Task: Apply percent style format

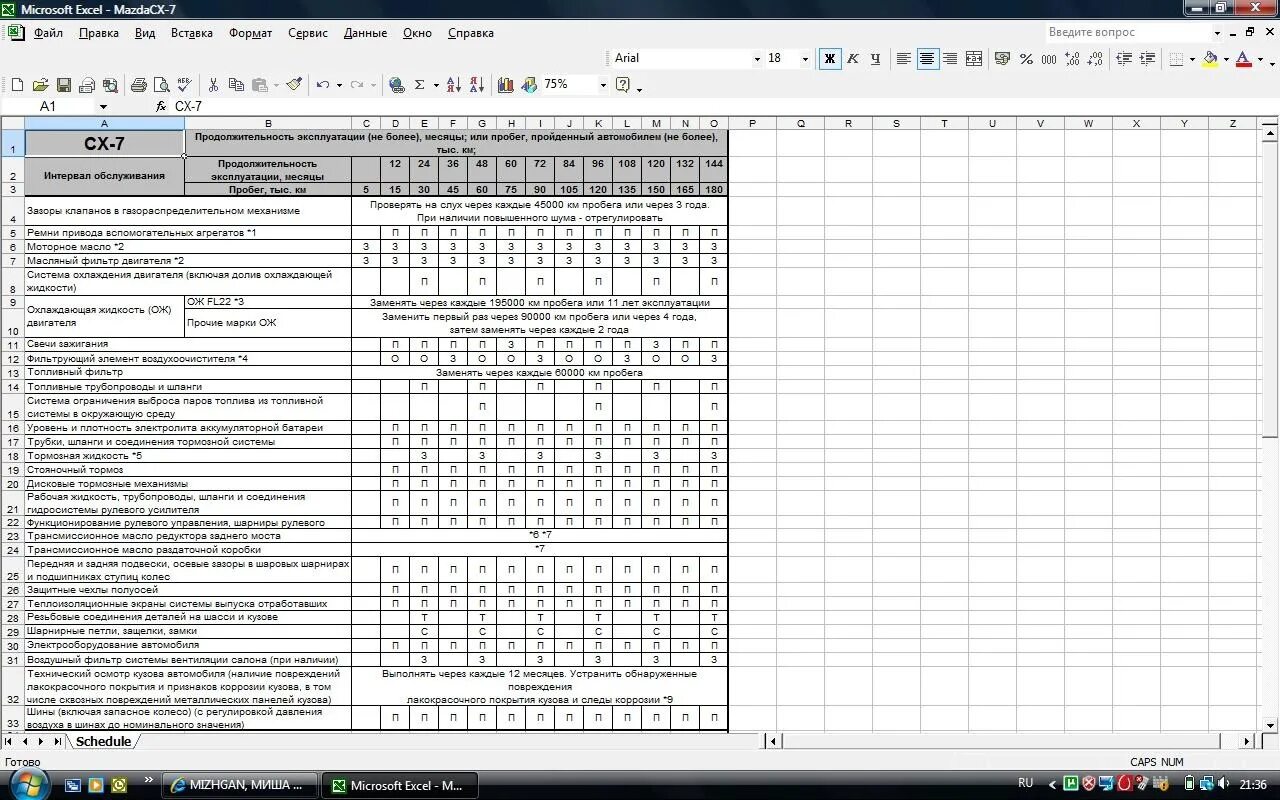Action: (1026, 59)
